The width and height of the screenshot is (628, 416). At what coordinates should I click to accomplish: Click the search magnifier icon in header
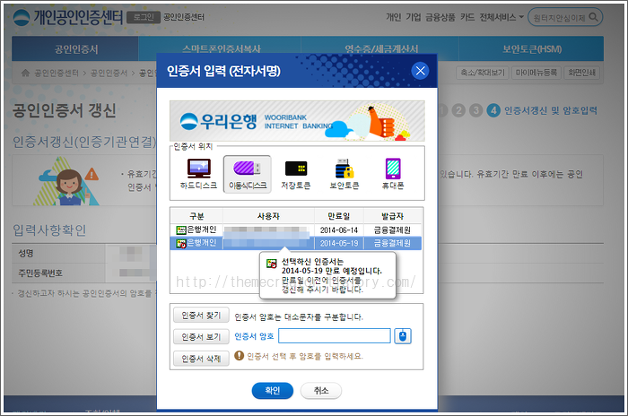pyautogui.click(x=593, y=17)
